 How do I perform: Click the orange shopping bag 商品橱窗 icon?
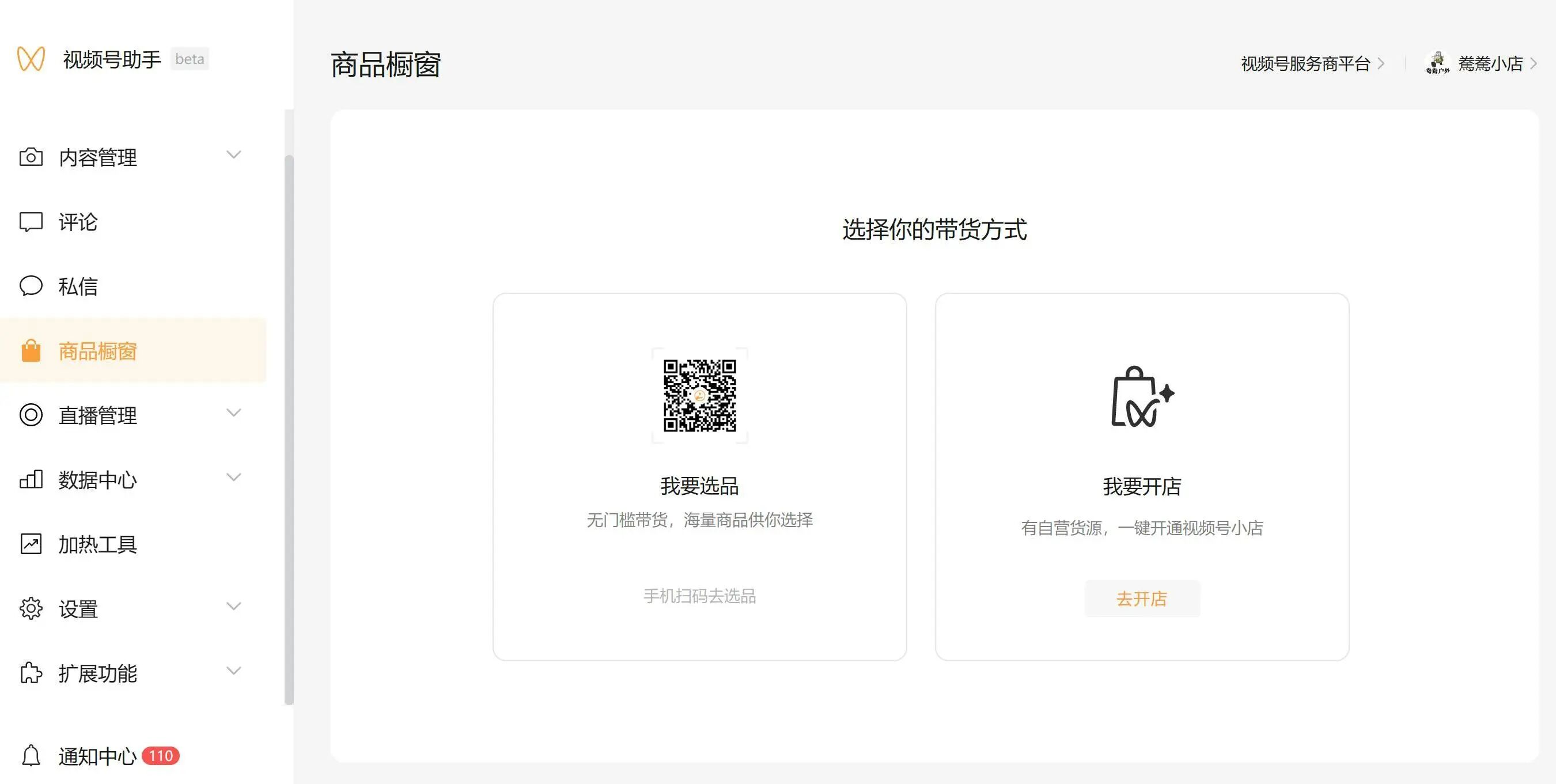click(31, 351)
